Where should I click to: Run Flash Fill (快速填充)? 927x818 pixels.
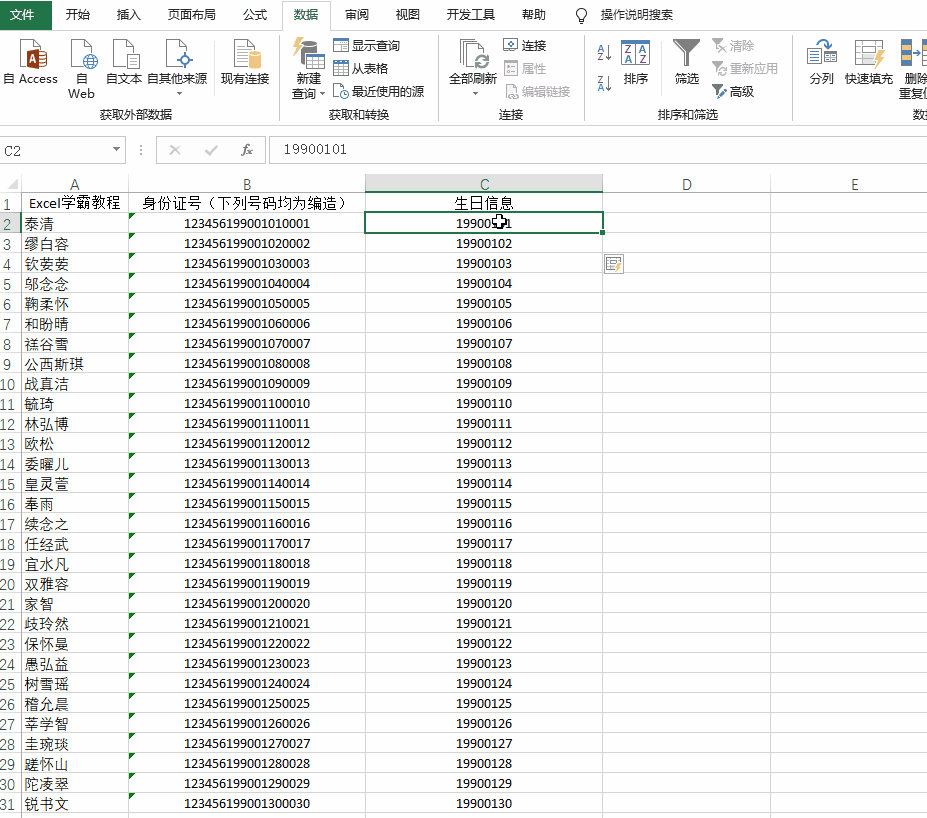868,62
